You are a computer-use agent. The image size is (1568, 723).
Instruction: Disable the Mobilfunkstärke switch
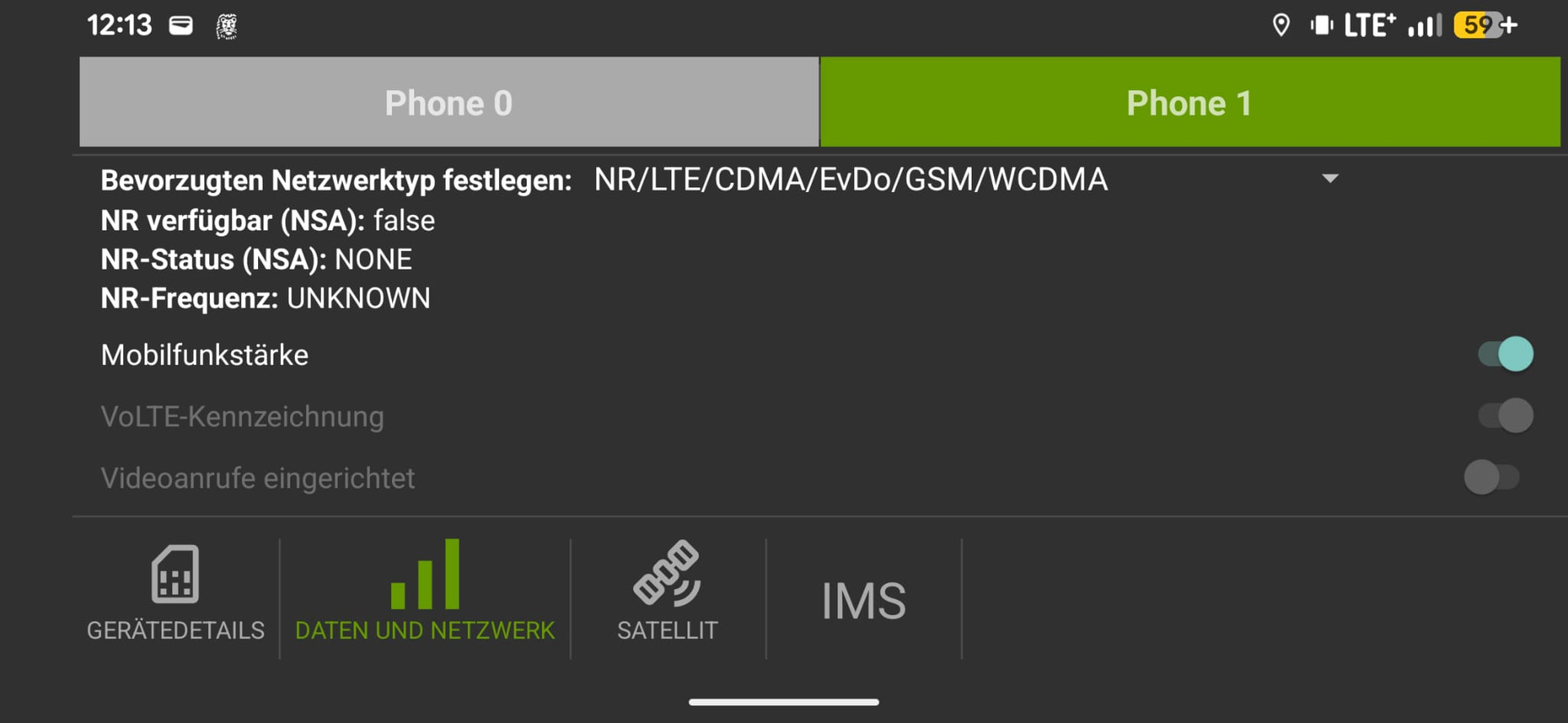1505,354
